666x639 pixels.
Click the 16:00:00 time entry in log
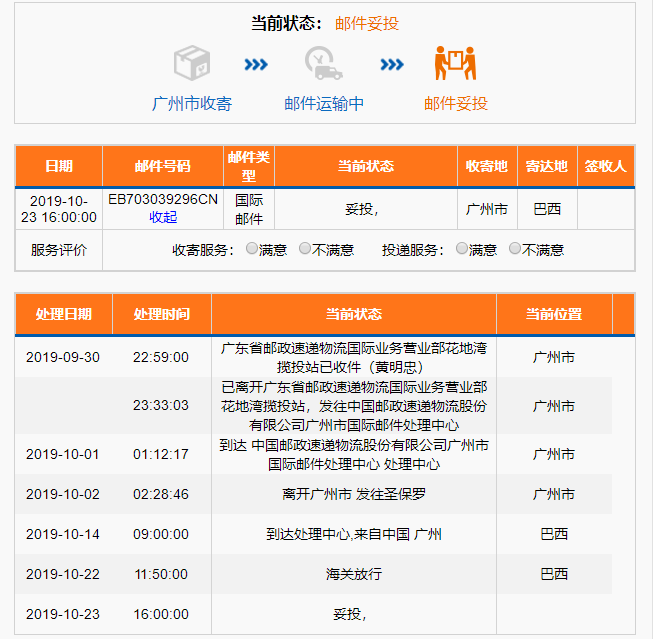[161, 614]
